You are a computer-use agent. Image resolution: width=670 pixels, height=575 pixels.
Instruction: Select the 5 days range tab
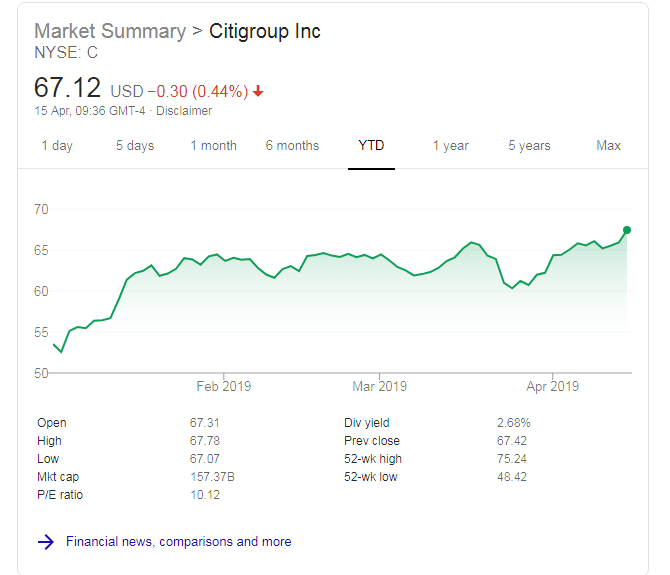[x=135, y=146]
